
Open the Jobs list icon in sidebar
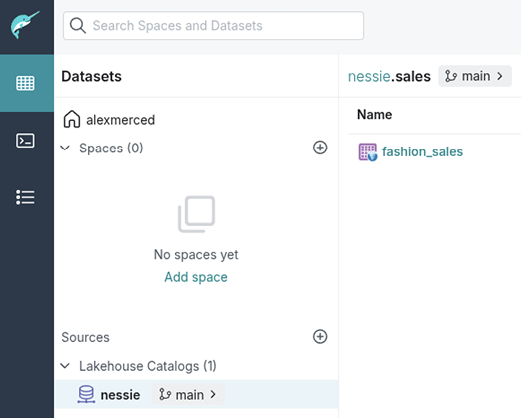click(x=25, y=197)
